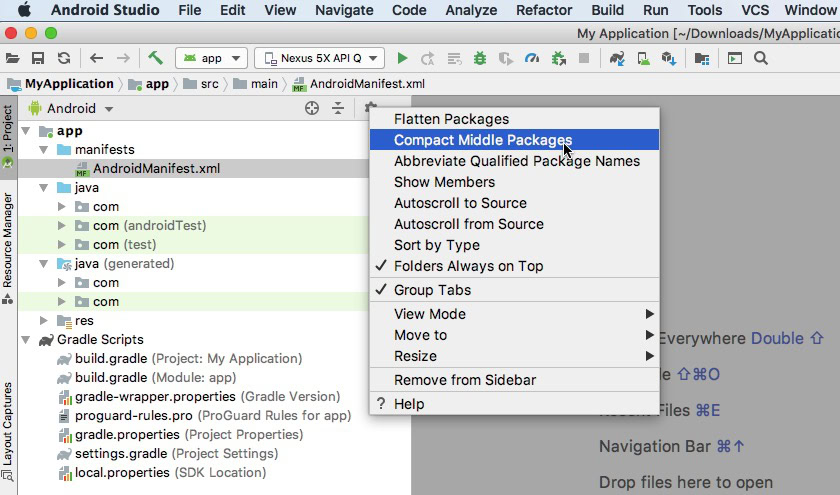This screenshot has width=840, height=495.
Task: Enable Autoscroll from Source
Action: [514, 224]
